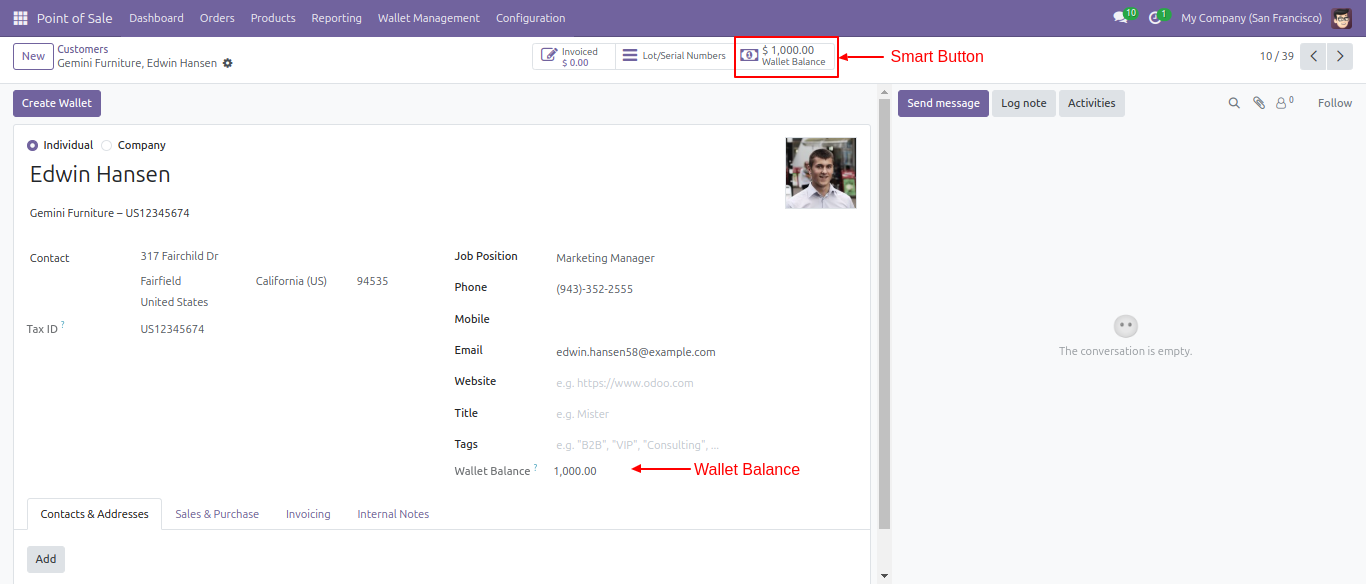Open the activities clock icon in navbar

tap(1155, 18)
